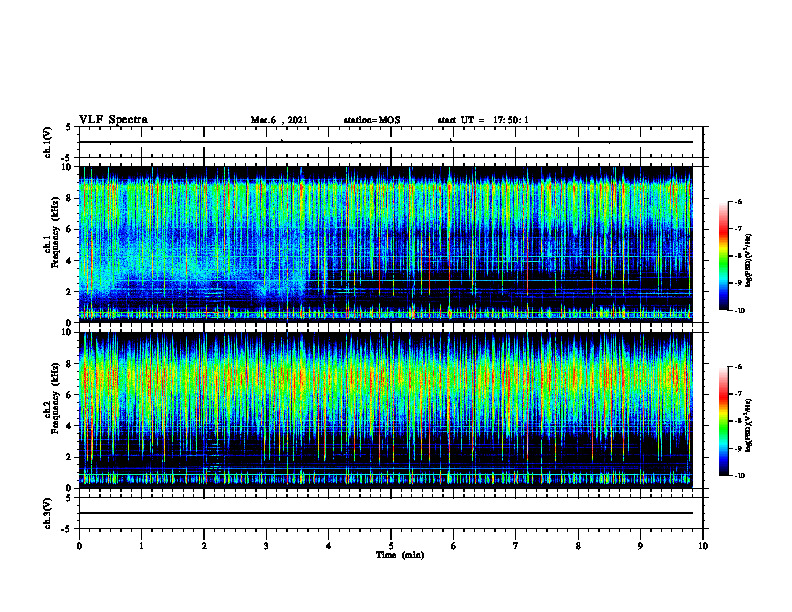Click time-axis tick label "5"
This screenshot has width=792, height=612.
click(x=391, y=546)
